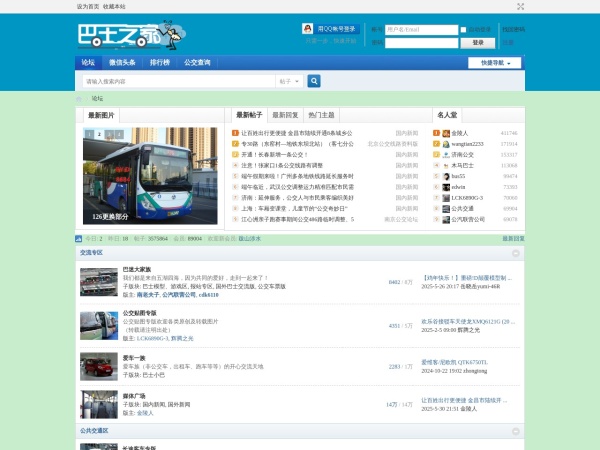
Task: Focus the 用户名/Email input field
Action: (421, 29)
